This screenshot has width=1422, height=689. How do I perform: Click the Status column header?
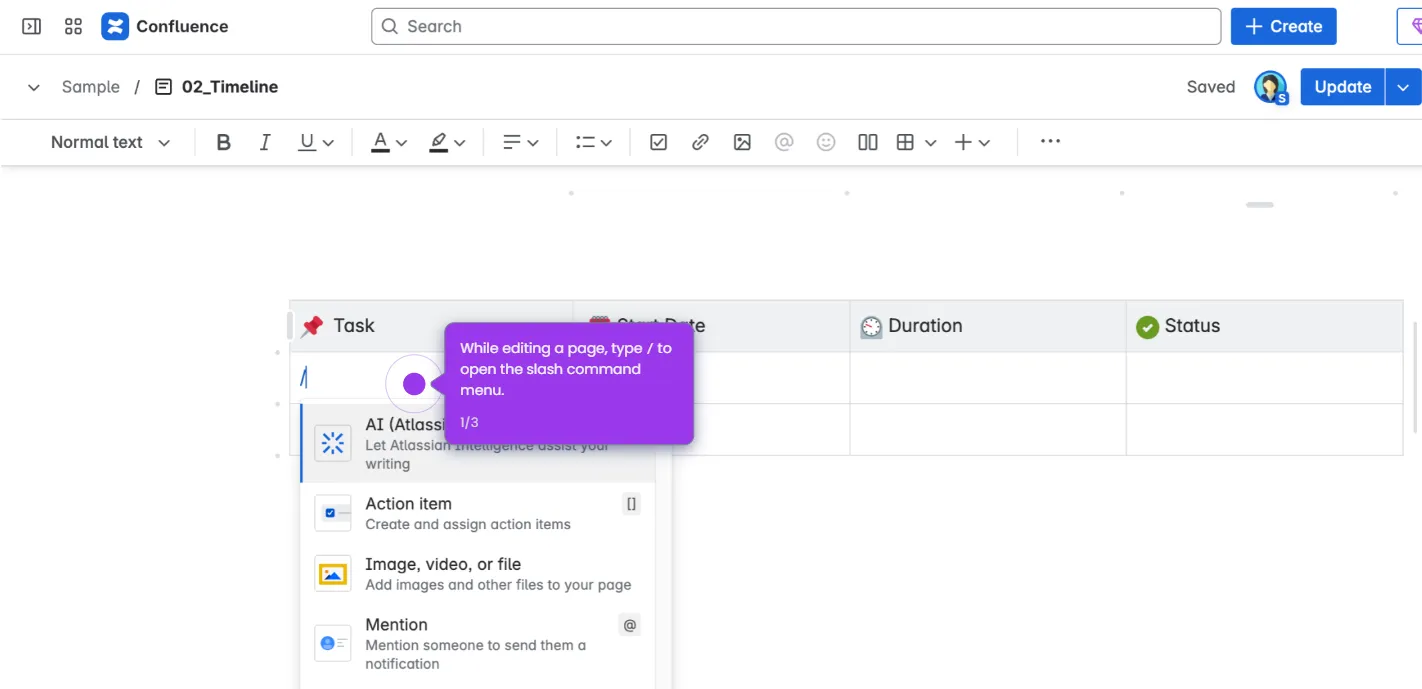[1264, 326]
